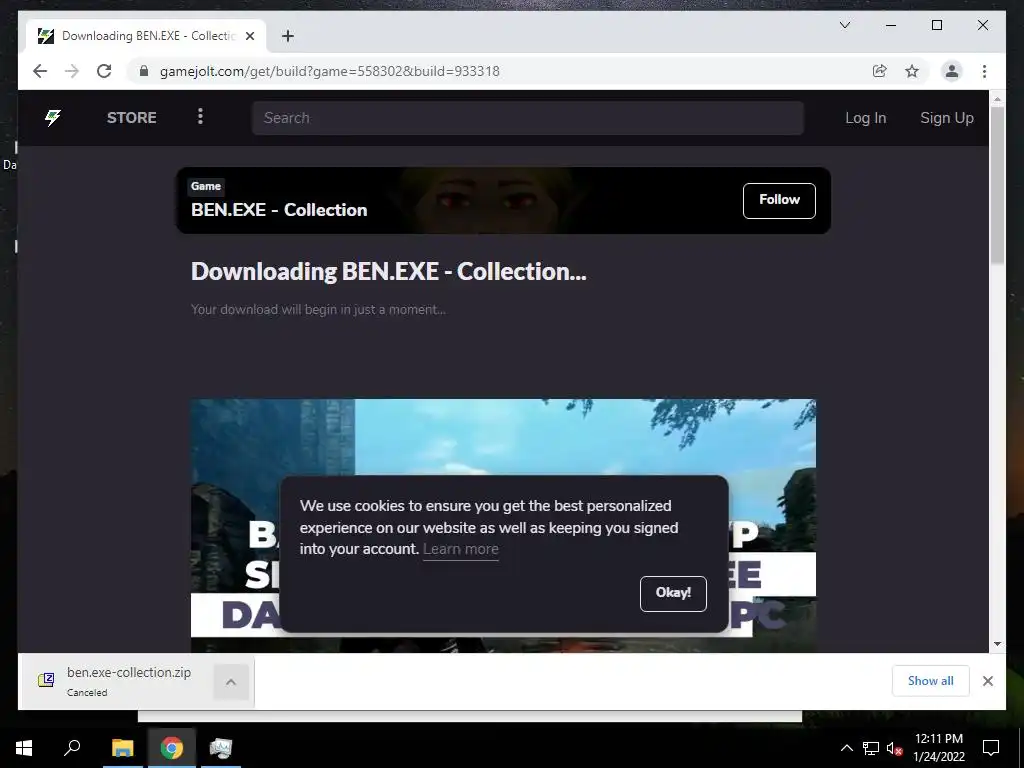Open the cookie Learn more link

(x=460, y=549)
